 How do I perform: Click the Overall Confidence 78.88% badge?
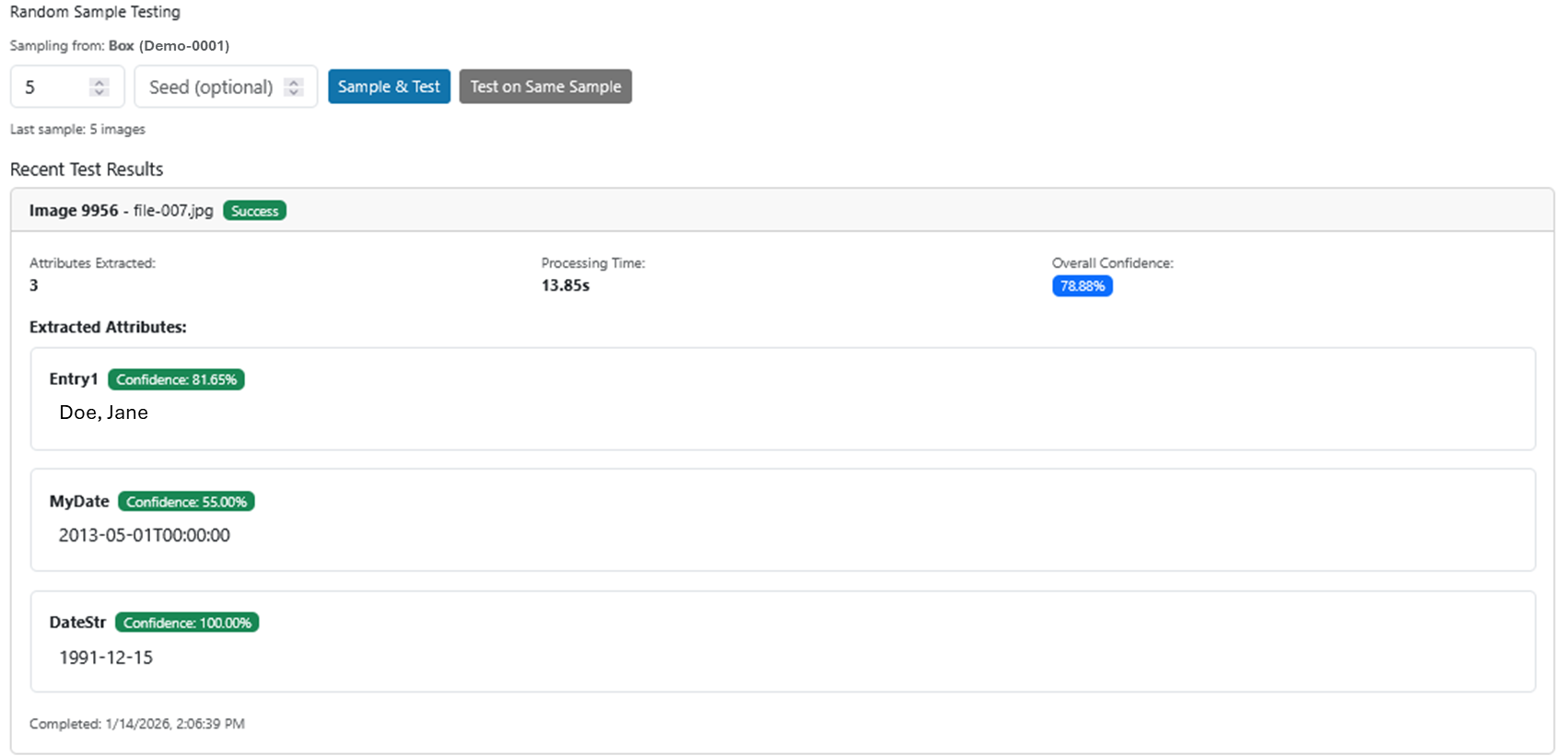tap(1082, 286)
